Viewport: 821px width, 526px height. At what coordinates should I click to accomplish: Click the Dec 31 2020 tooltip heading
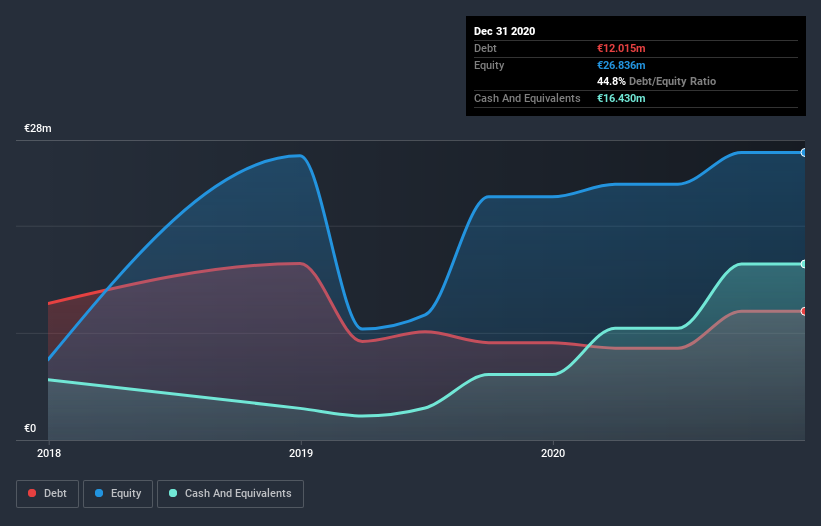(x=504, y=31)
